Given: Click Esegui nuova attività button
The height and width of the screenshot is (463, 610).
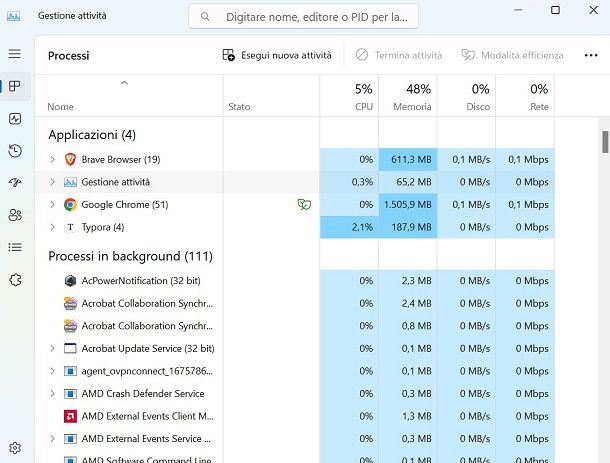Looking at the screenshot, I should pyautogui.click(x=277, y=55).
